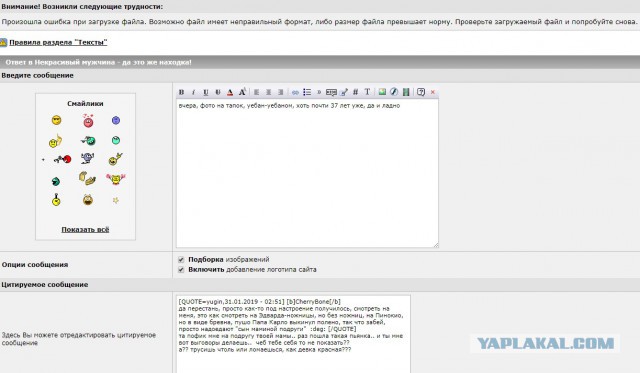Insert the red shooting smiley
This screenshot has height=373, width=640.
[62, 159]
